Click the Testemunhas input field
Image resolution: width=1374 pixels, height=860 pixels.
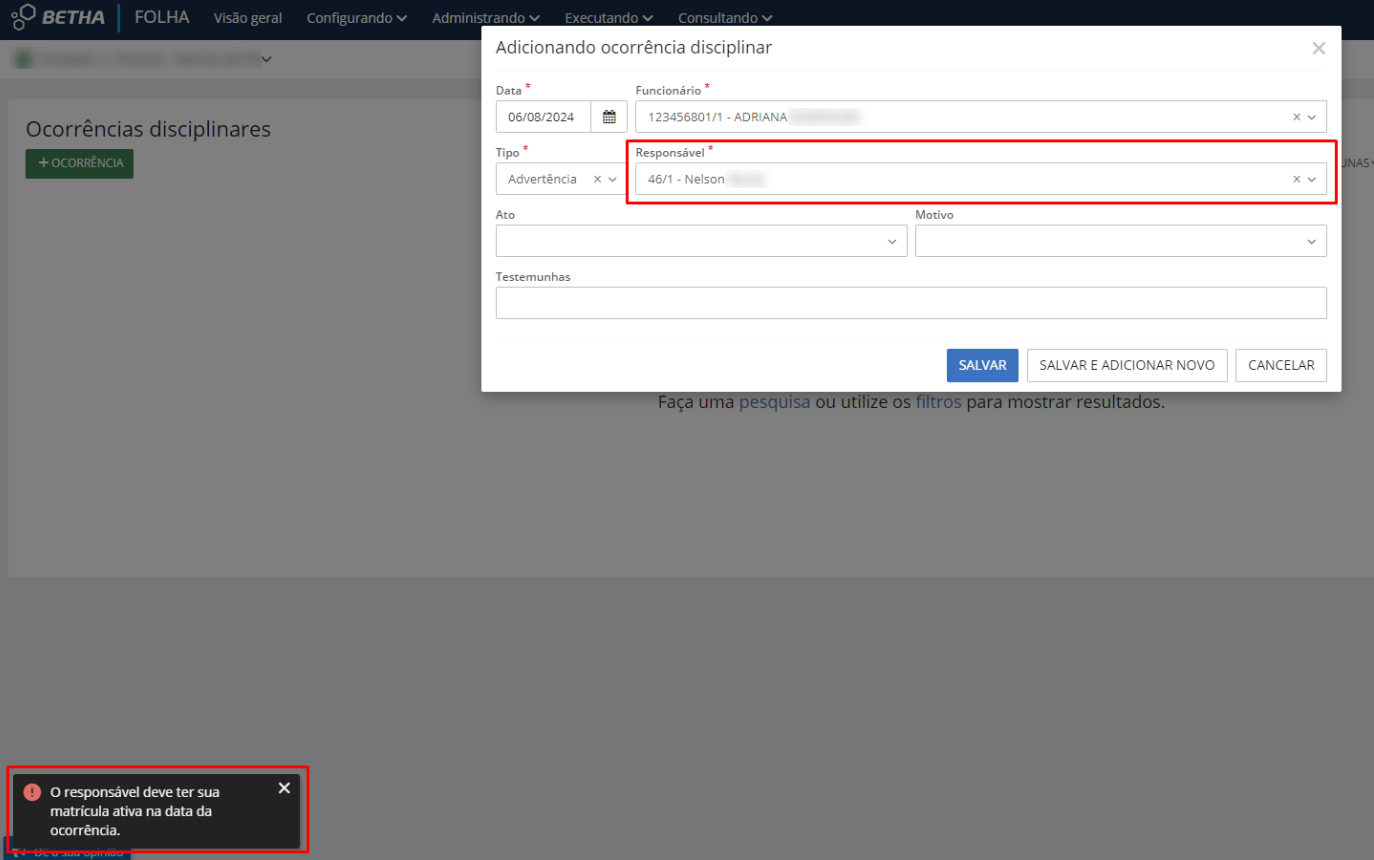click(911, 303)
